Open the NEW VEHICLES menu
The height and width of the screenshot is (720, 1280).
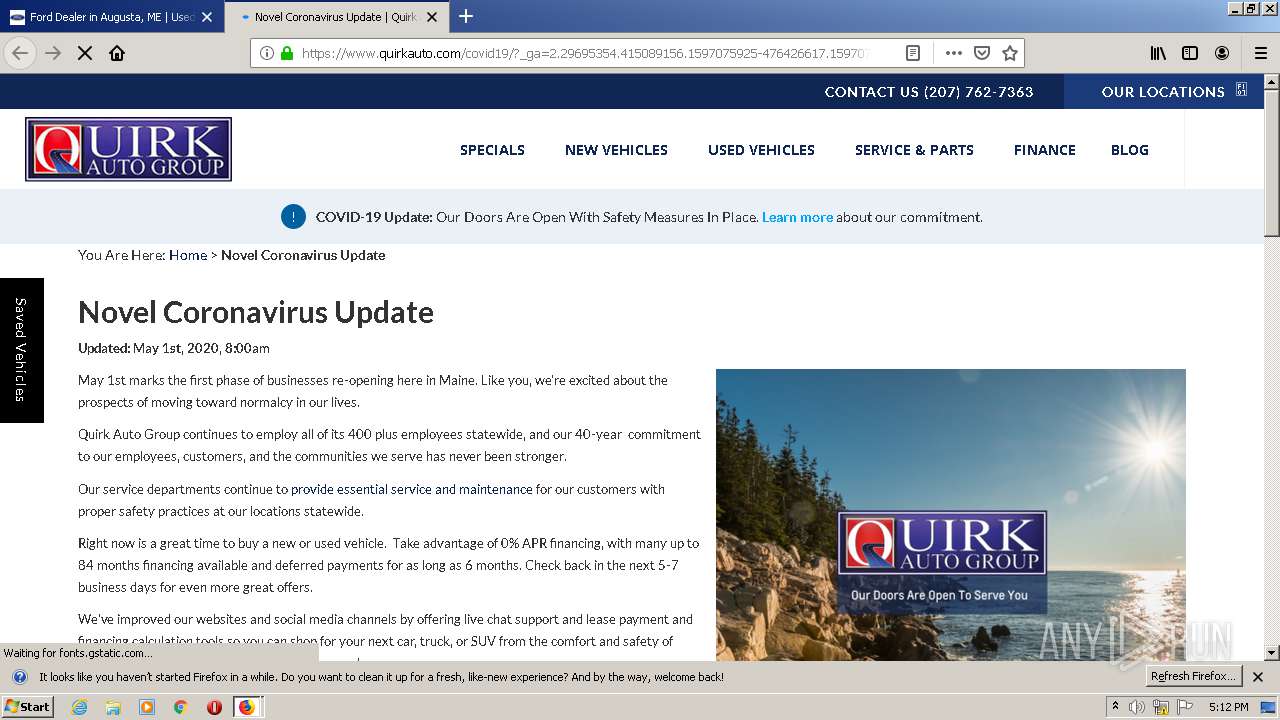coord(616,150)
